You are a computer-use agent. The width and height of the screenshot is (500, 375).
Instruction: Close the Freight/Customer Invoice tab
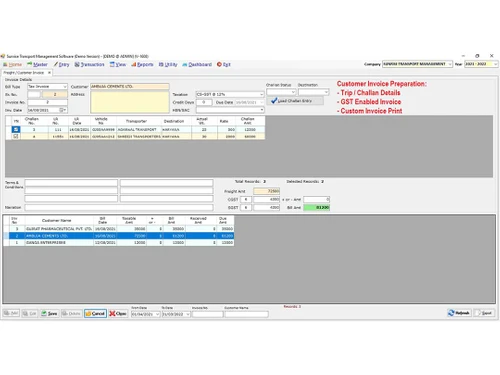pyautogui.click(x=49, y=73)
